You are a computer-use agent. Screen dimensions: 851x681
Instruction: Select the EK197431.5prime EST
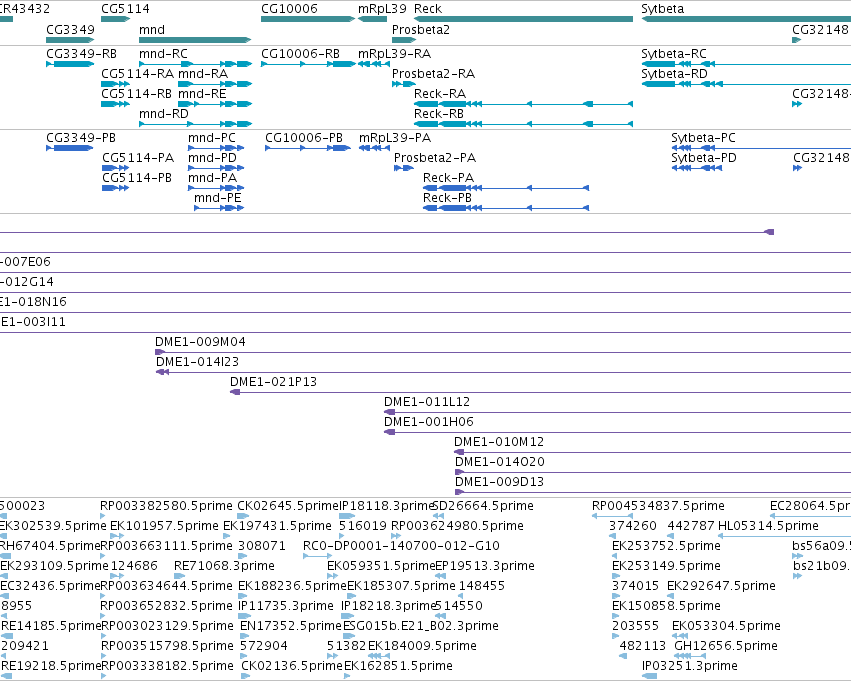coord(225,536)
